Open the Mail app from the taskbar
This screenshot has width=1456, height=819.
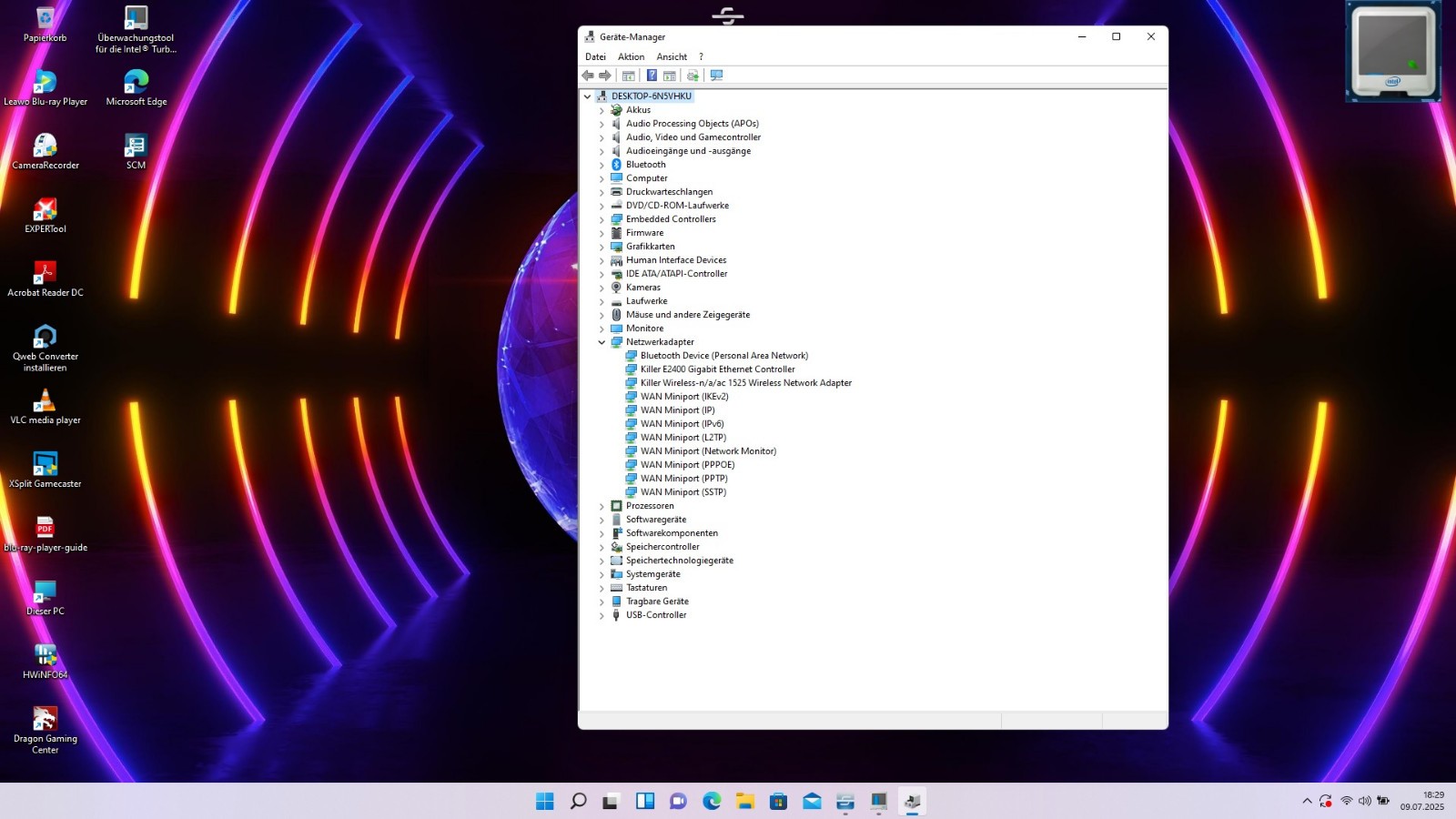(x=812, y=801)
